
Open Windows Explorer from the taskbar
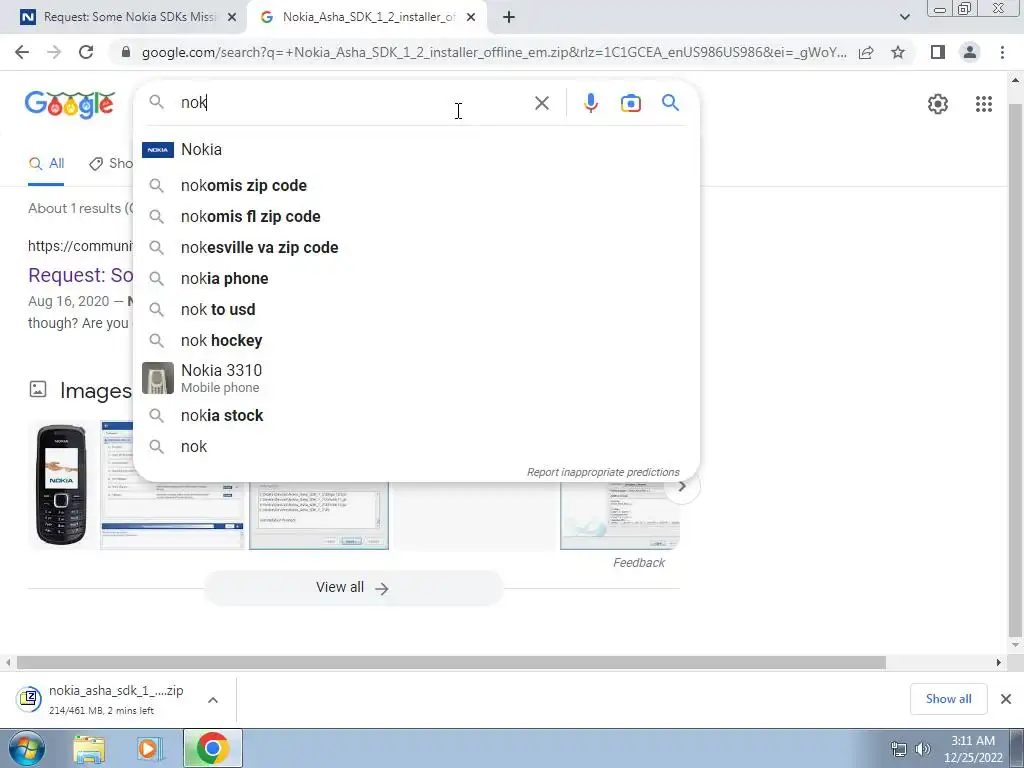pos(89,749)
